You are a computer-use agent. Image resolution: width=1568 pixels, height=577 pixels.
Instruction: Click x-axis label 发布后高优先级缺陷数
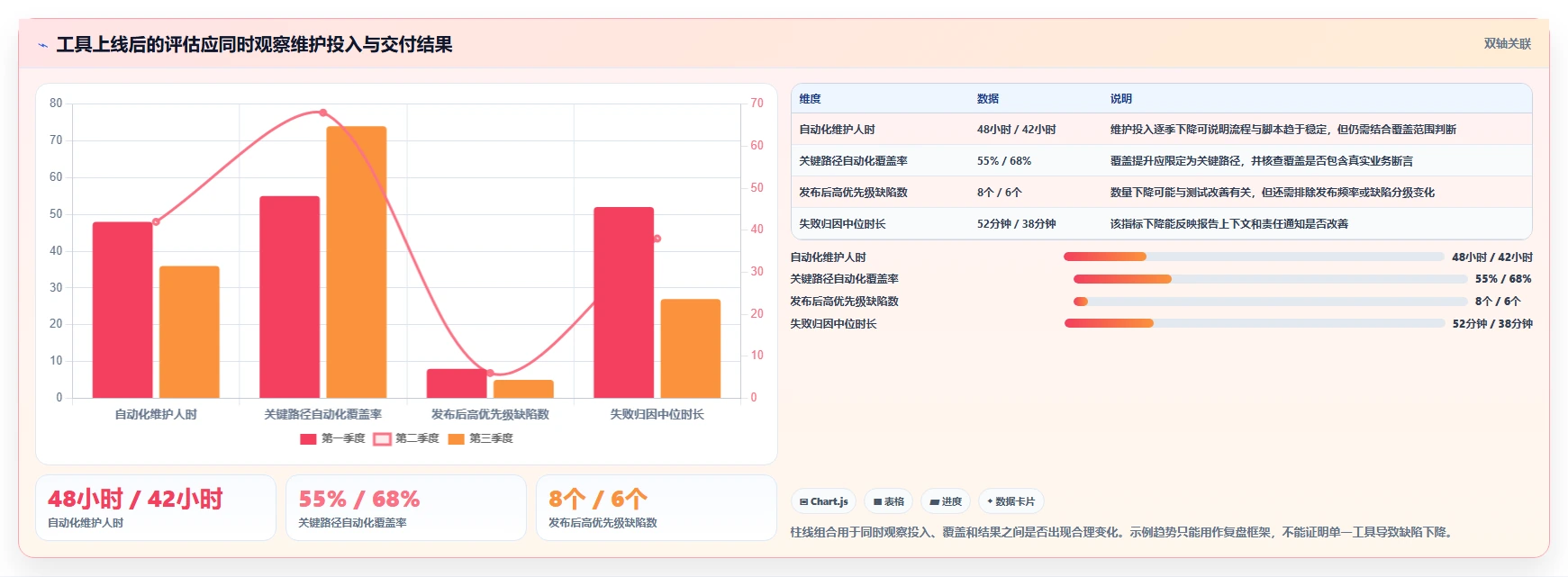pos(490,414)
